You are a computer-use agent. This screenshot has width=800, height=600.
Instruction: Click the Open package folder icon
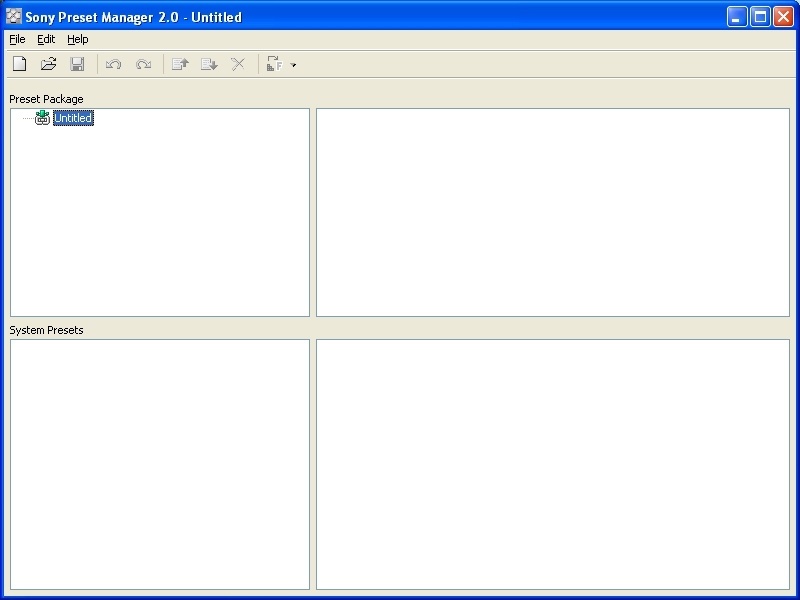click(x=48, y=64)
